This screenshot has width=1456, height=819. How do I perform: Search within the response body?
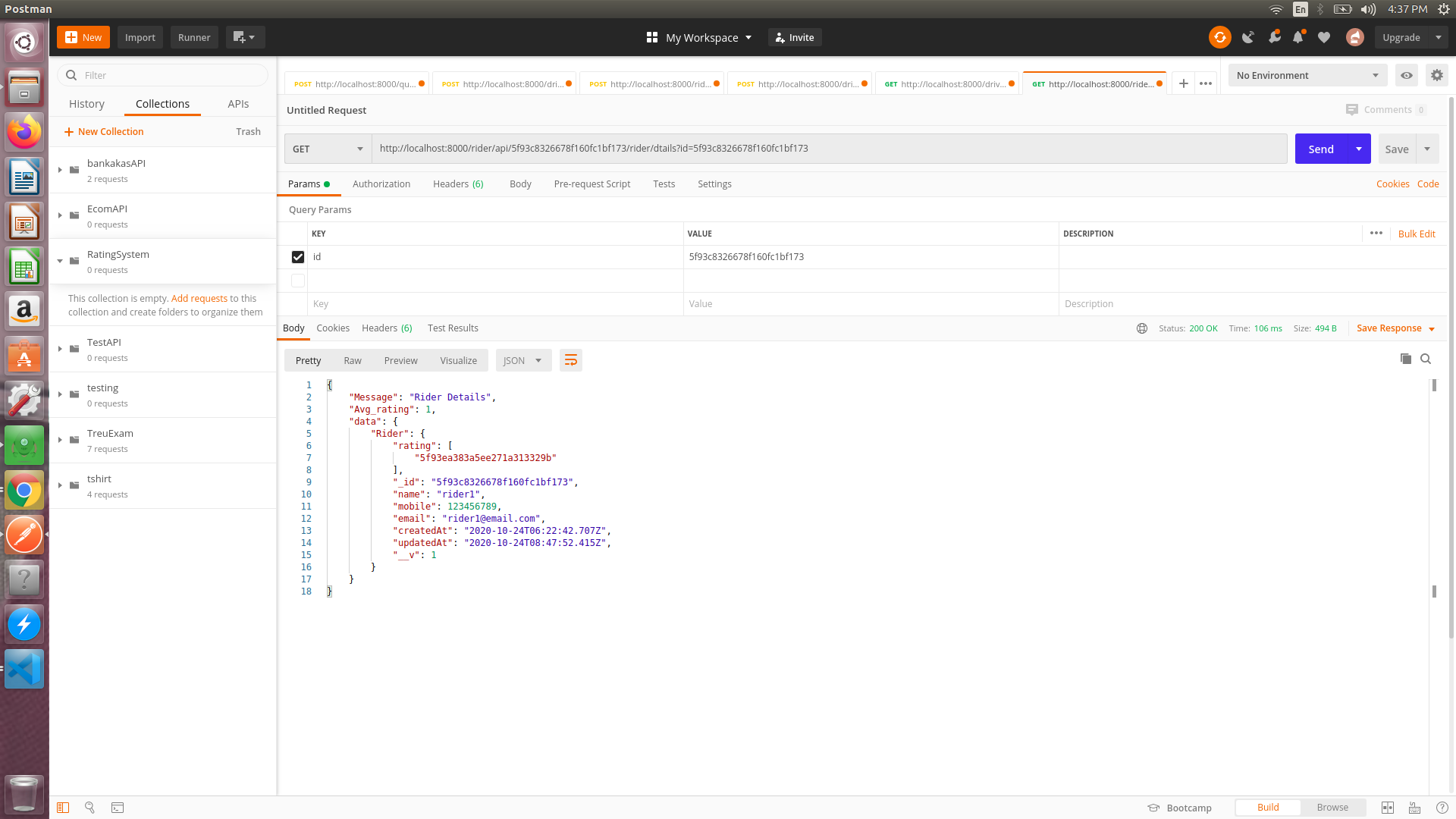(x=1426, y=359)
